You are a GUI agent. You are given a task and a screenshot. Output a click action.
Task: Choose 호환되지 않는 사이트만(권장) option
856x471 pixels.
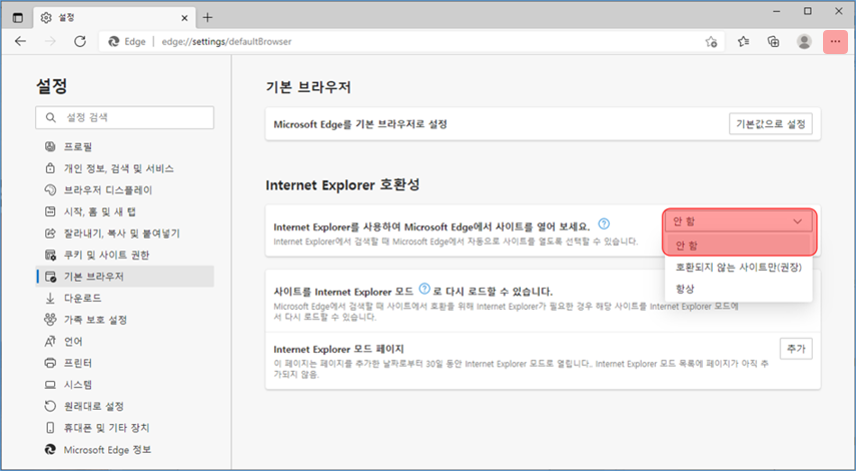tap(739, 267)
